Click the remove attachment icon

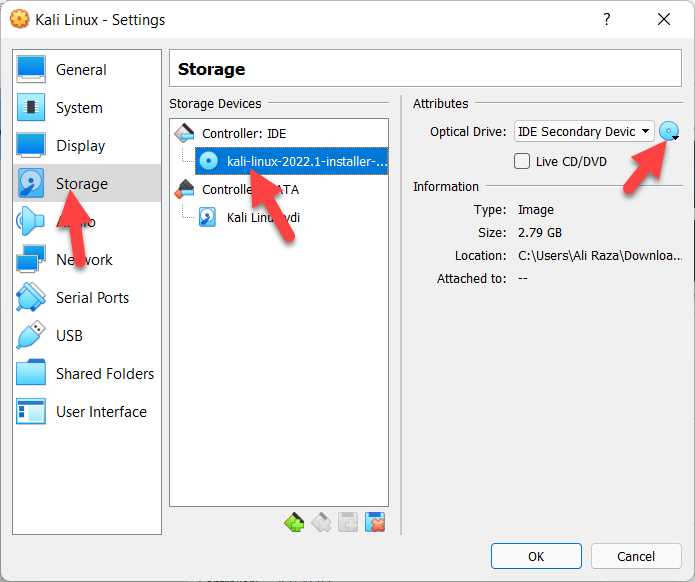click(375, 522)
